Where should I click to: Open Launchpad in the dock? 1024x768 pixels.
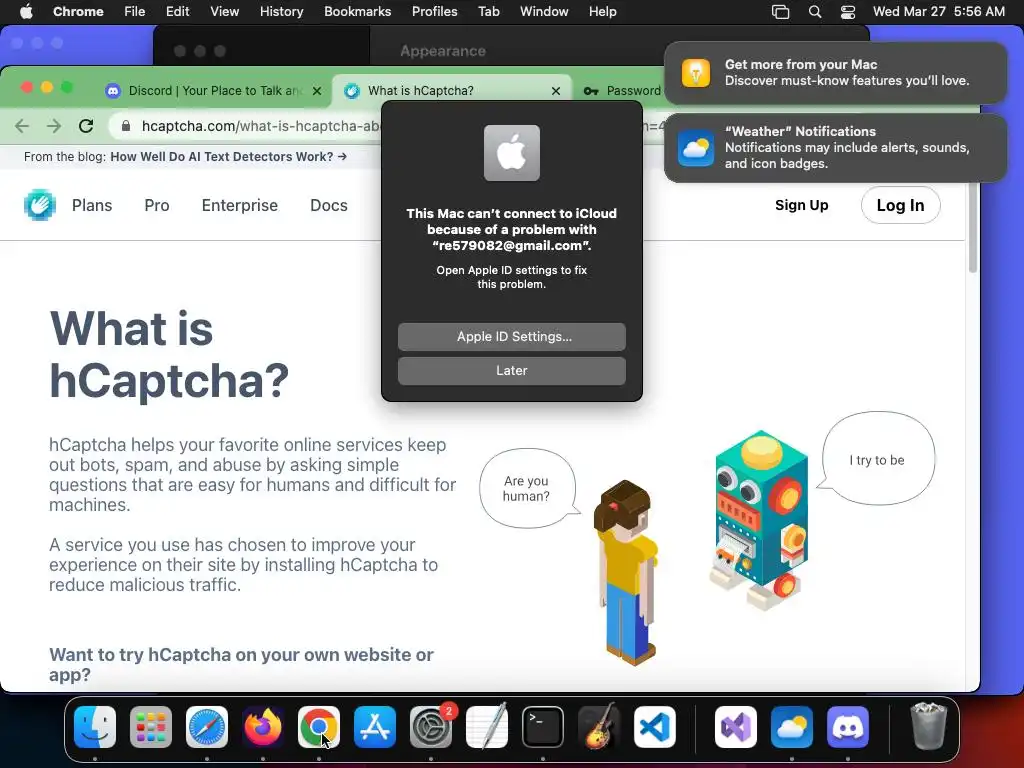tap(151, 727)
